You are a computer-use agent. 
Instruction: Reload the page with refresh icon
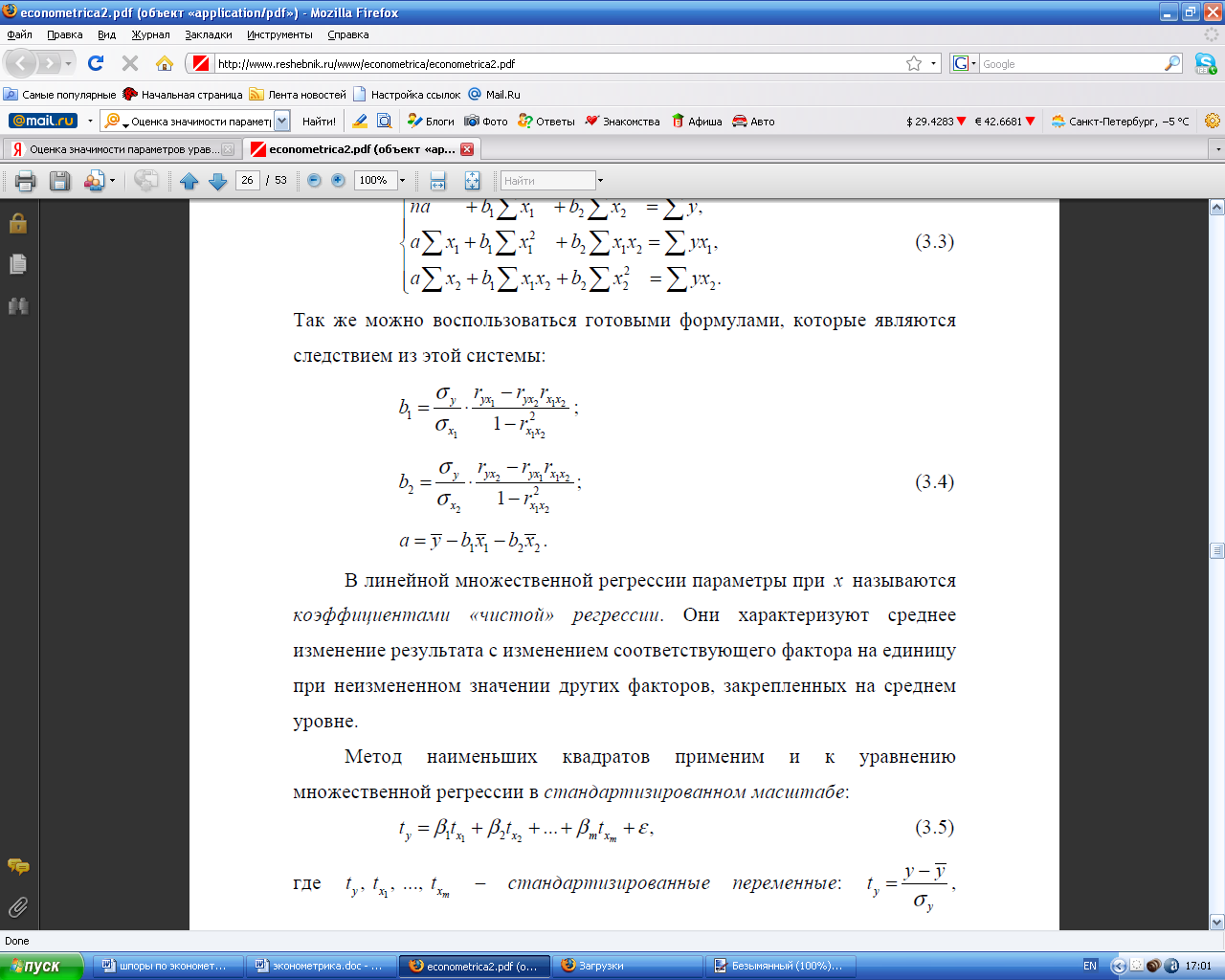[x=96, y=63]
